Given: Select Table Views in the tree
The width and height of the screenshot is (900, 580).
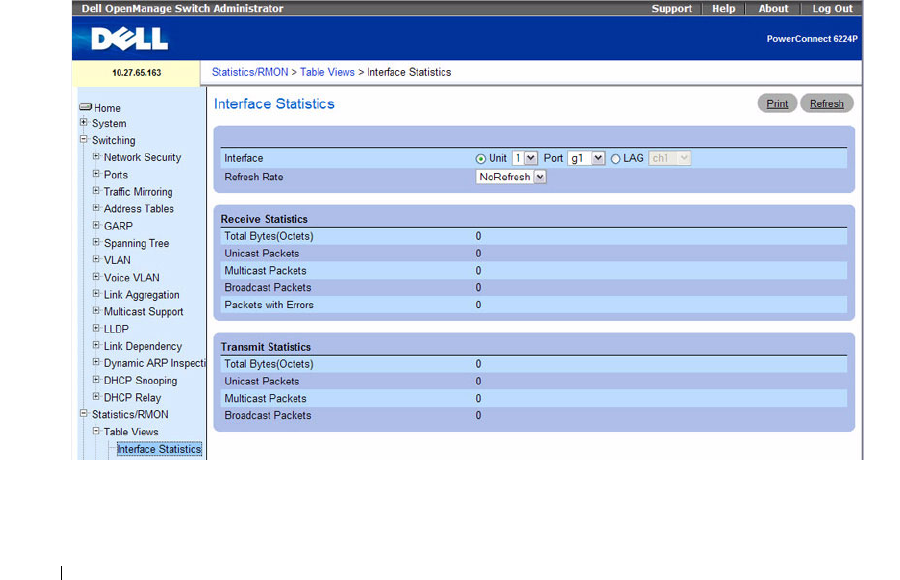Looking at the screenshot, I should point(131,432).
